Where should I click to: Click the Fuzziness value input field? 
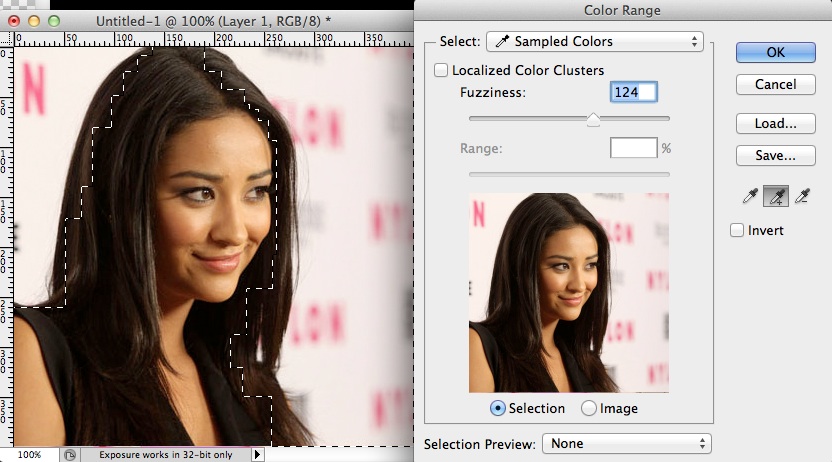click(633, 93)
